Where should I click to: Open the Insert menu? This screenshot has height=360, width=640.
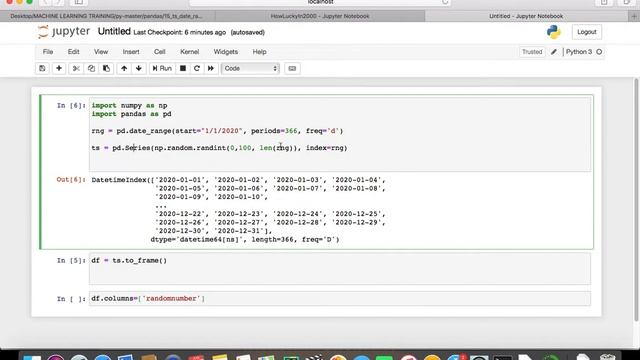pyautogui.click(x=131, y=52)
